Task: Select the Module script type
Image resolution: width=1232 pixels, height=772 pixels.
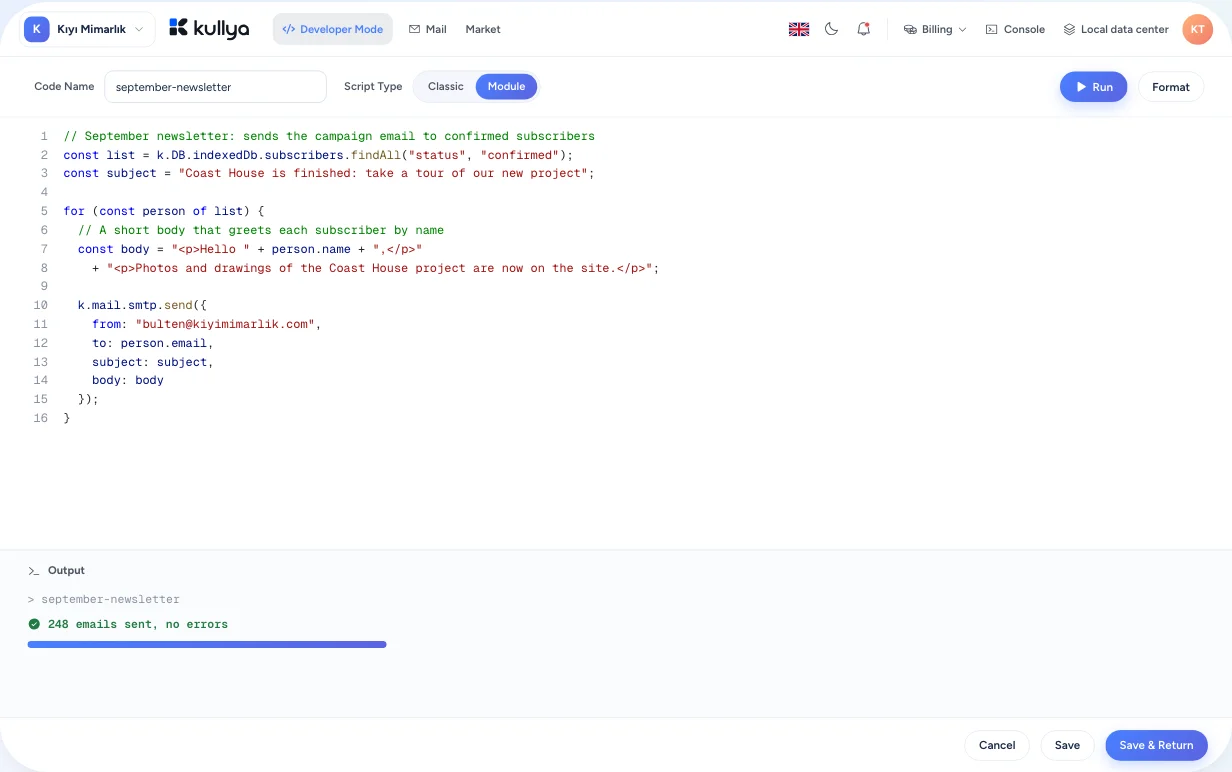Action: 506,87
